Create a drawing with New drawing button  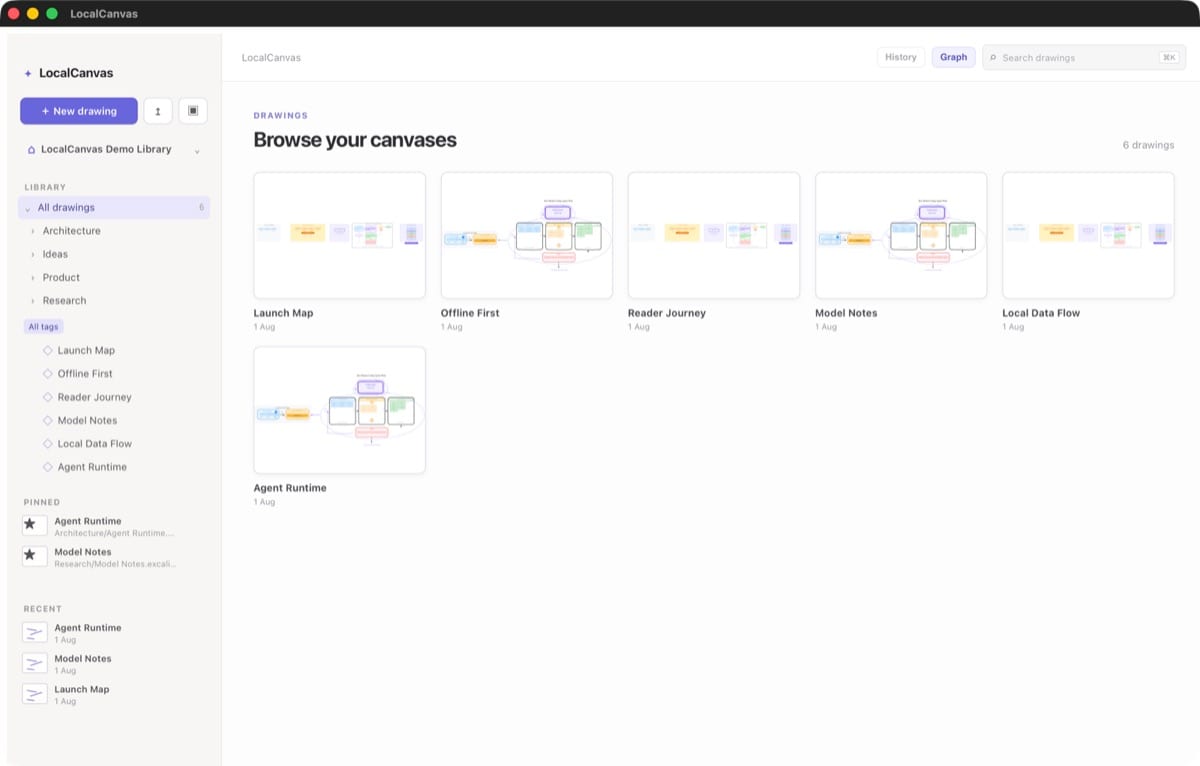79,111
